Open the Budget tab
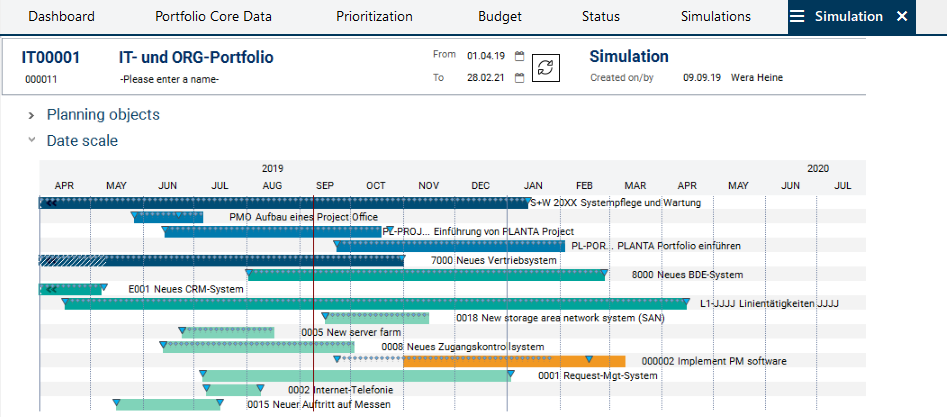The image size is (947, 417). (499, 17)
